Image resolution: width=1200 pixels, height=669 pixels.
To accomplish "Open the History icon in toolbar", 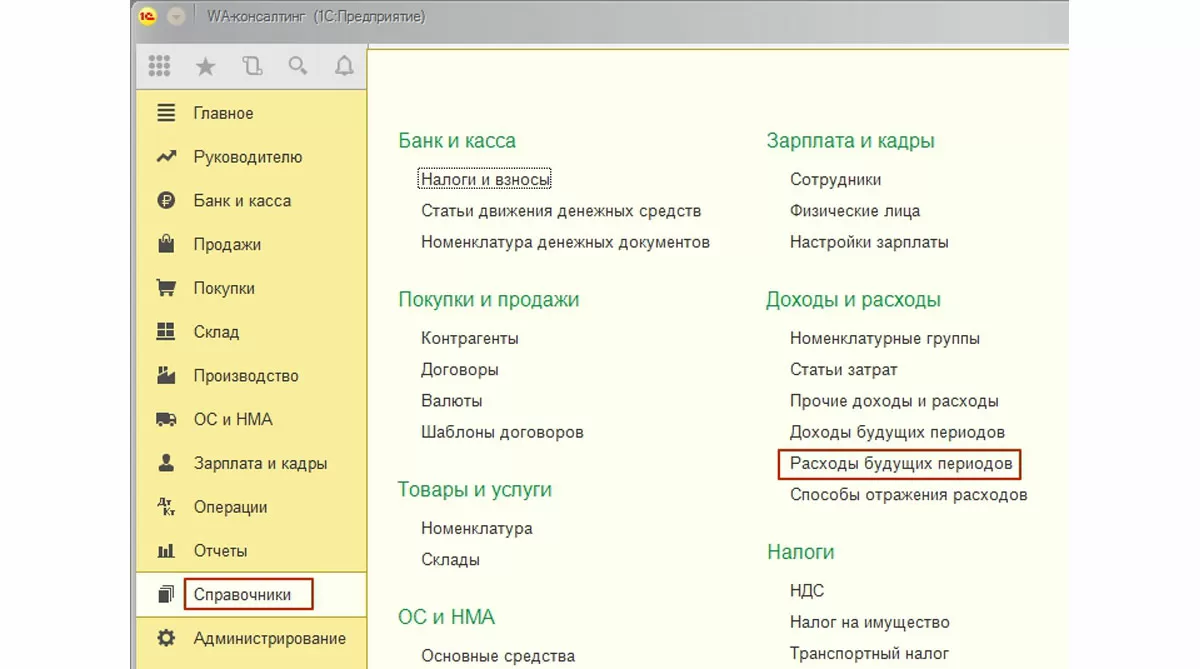I will point(252,66).
